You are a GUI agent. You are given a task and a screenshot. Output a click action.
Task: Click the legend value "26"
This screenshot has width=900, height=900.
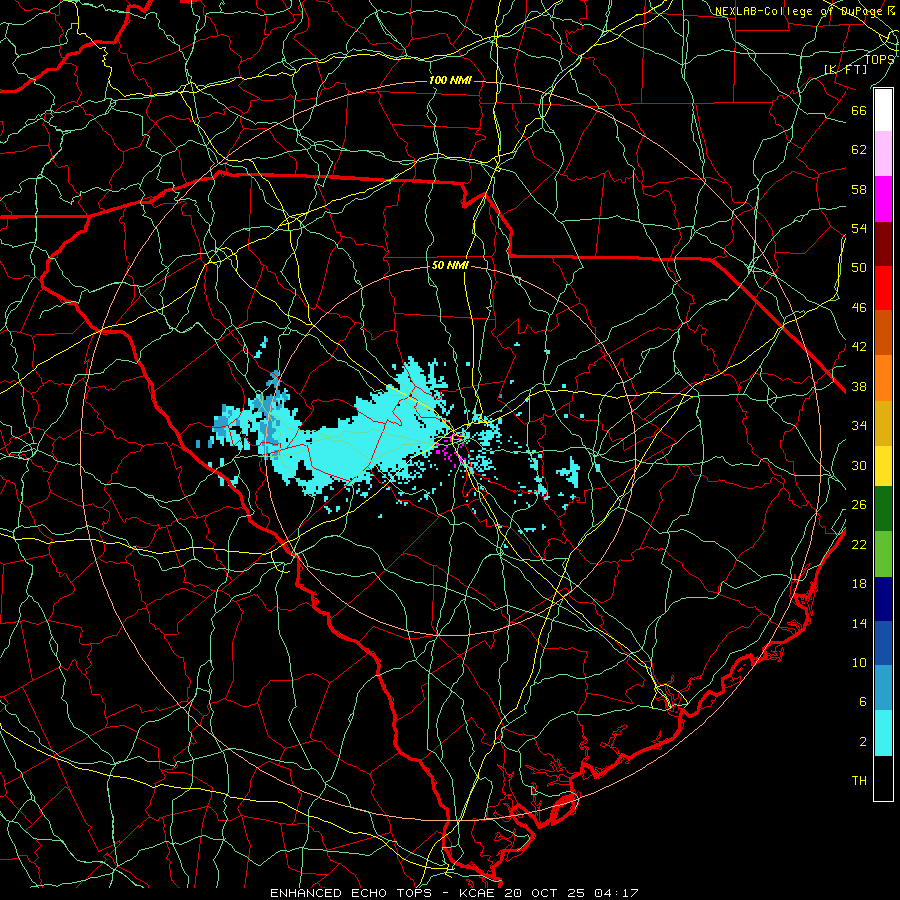pos(859,505)
